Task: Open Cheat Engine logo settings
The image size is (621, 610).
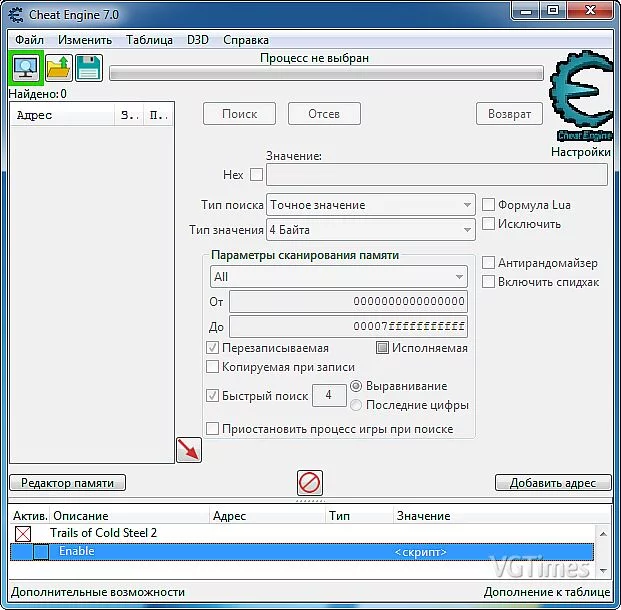Action: coord(581,97)
